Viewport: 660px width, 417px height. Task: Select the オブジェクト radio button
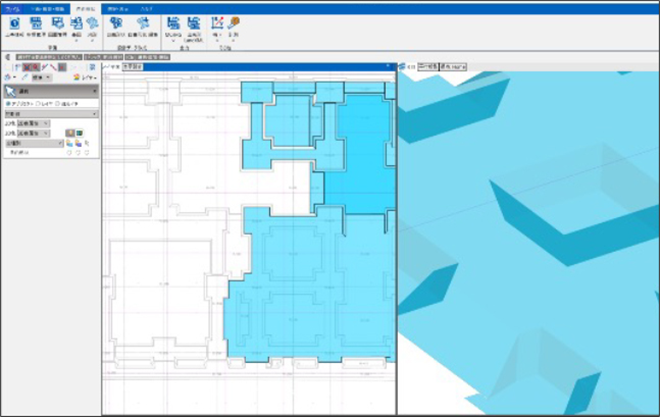point(8,103)
